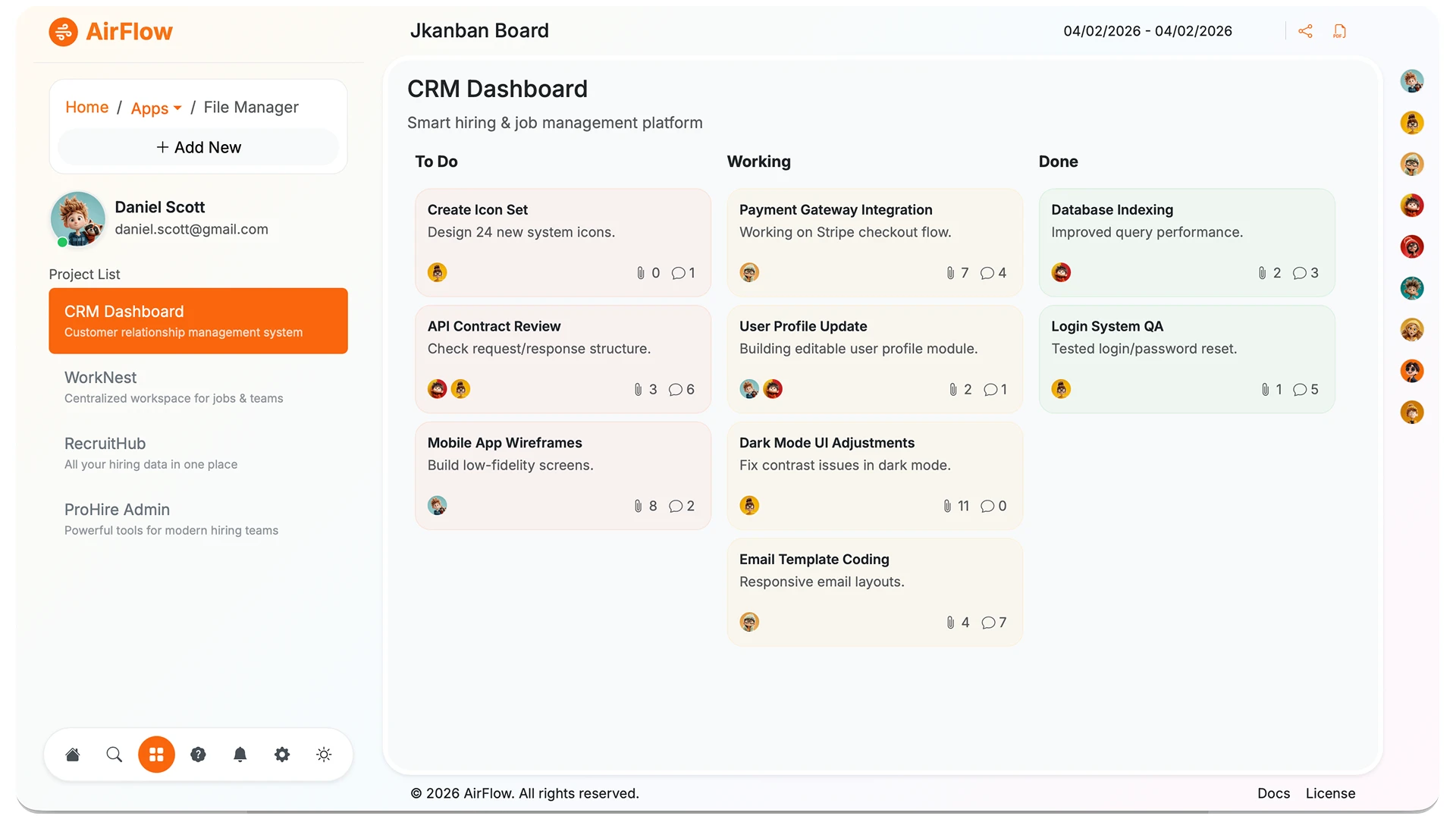The width and height of the screenshot is (1456, 819).
Task: Click assignee avatar on Mobile App Wireframes card
Action: pos(437,506)
